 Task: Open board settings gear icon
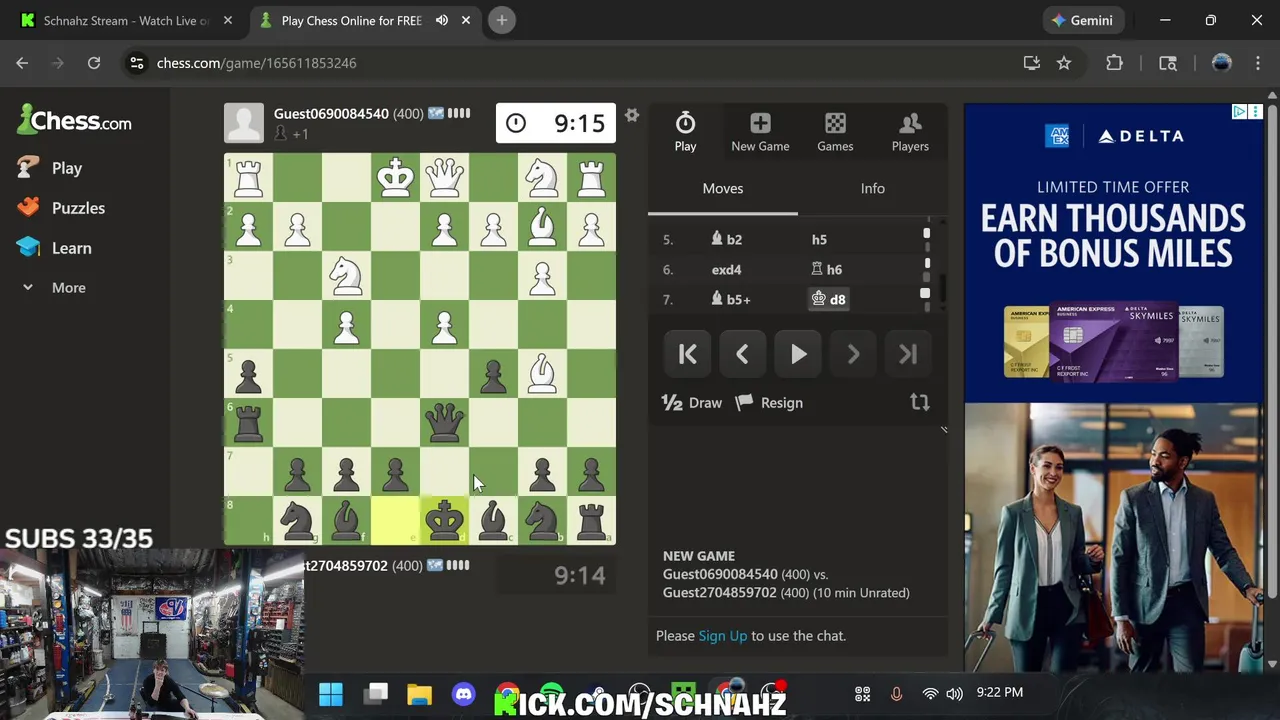click(x=632, y=116)
